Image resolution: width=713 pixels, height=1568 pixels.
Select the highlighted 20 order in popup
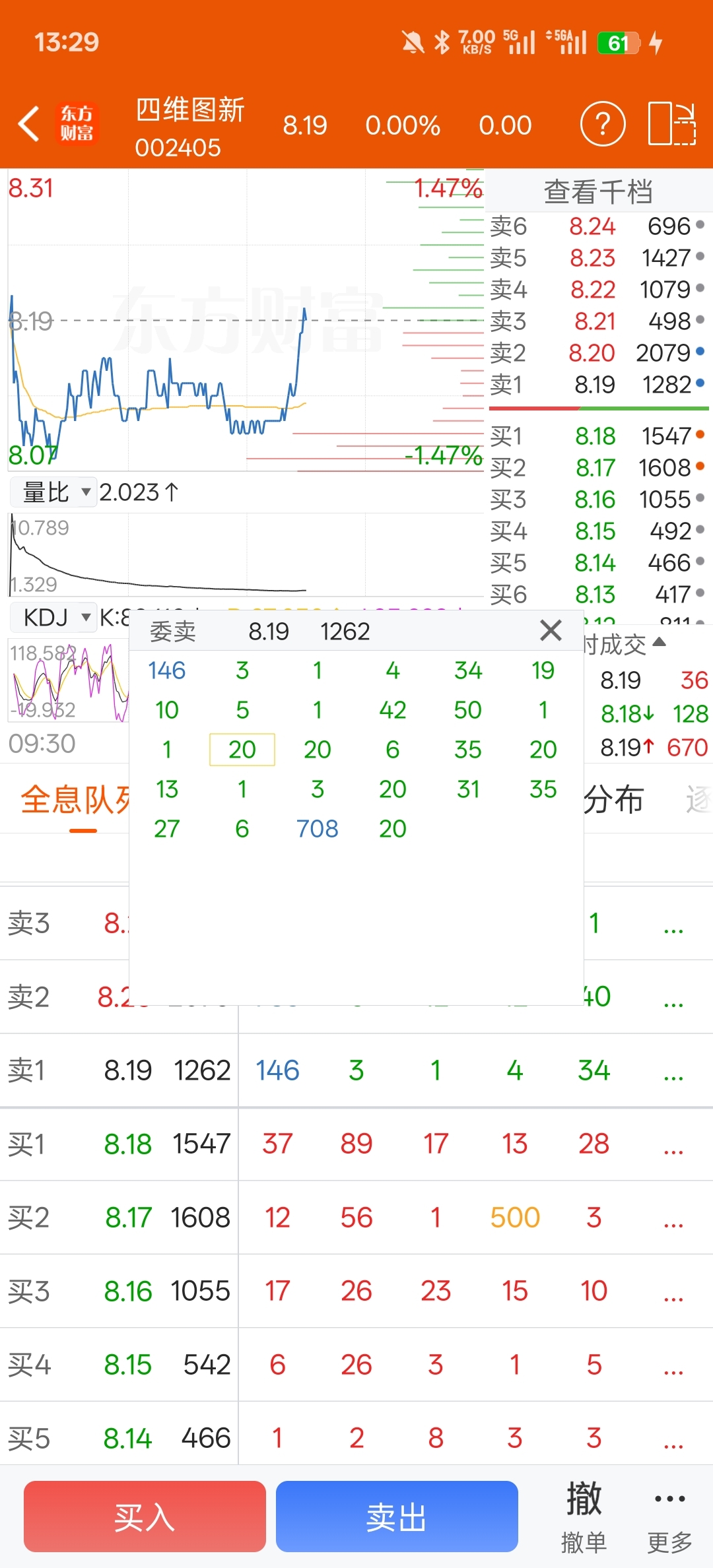pos(242,750)
